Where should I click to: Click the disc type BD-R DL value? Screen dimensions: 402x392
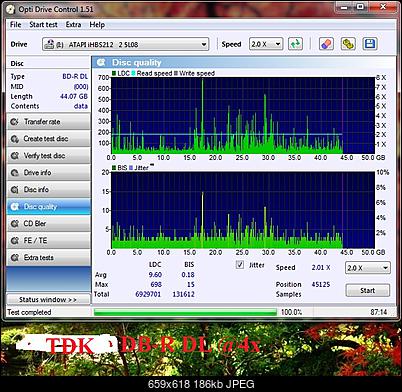[75, 76]
